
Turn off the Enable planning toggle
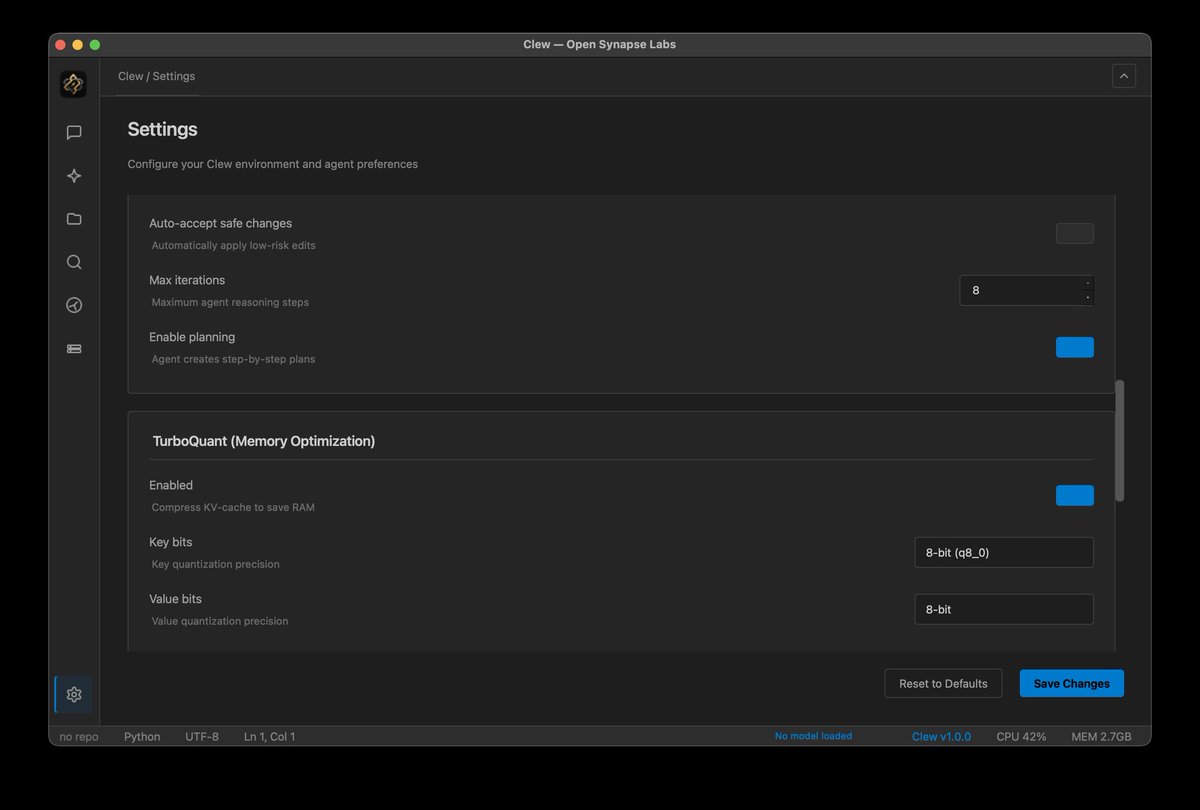pyautogui.click(x=1075, y=347)
